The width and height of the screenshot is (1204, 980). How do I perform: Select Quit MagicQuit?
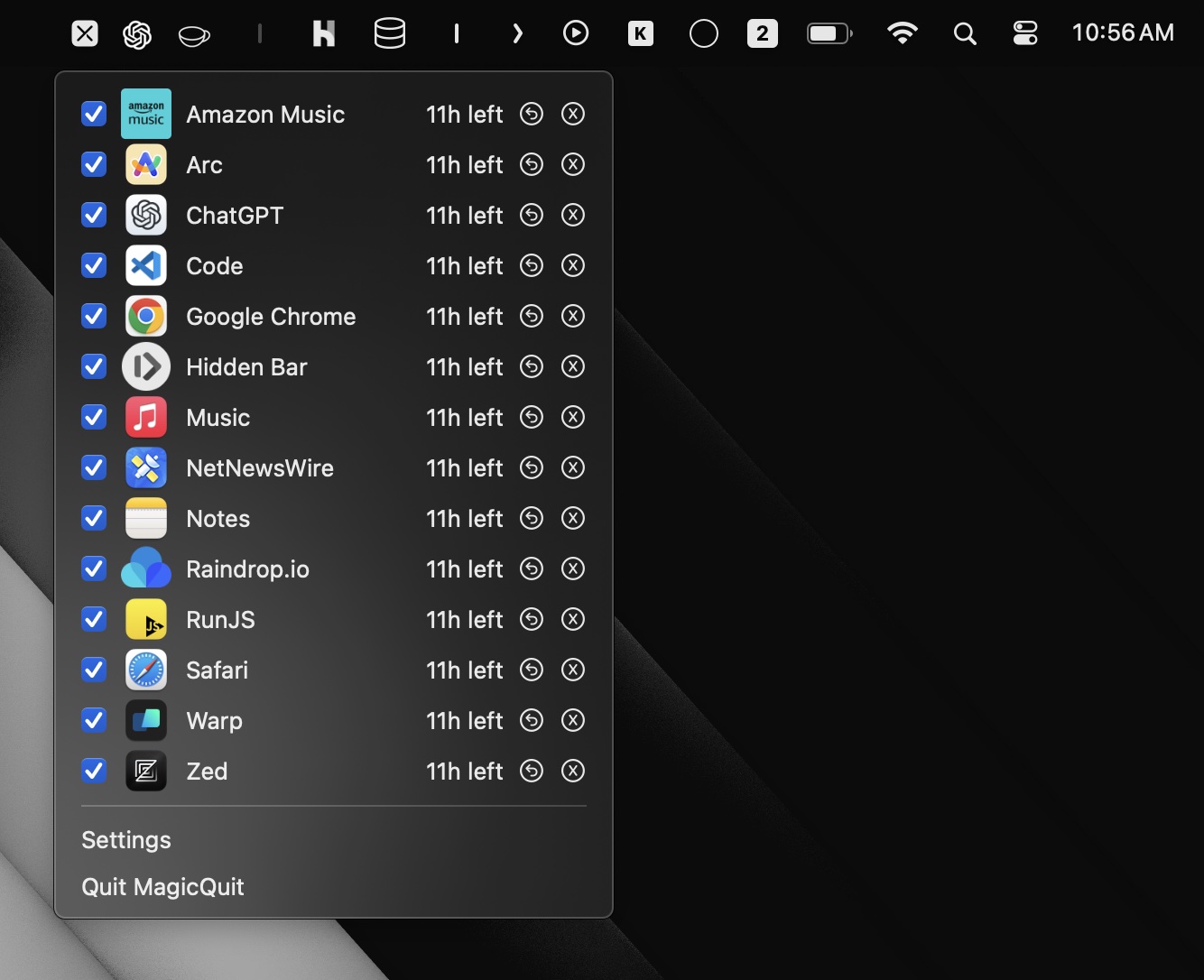(x=163, y=887)
